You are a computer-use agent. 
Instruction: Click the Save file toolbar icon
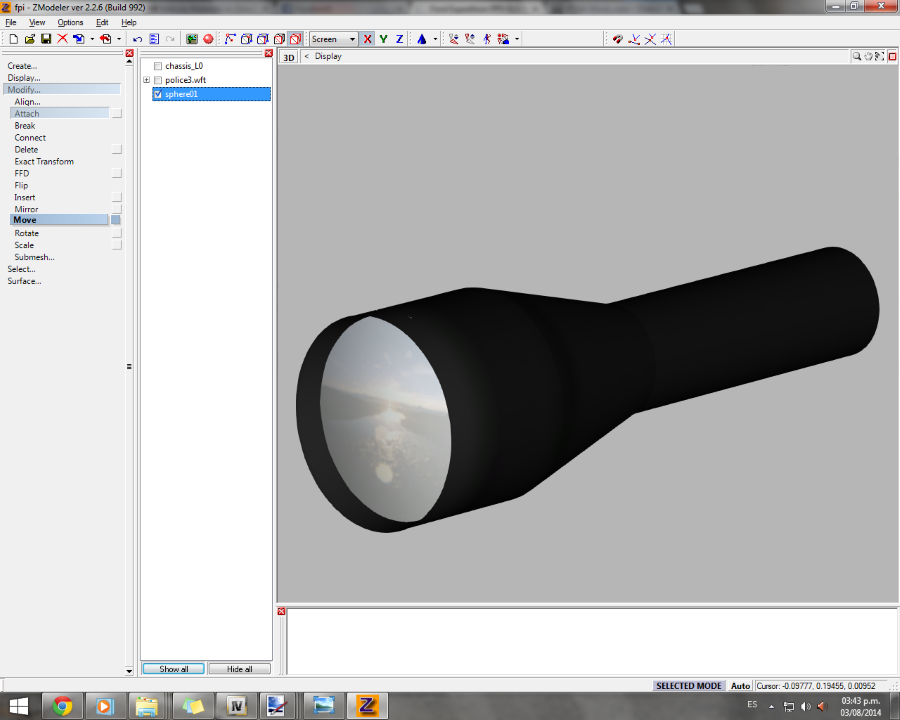pyautogui.click(x=46, y=39)
